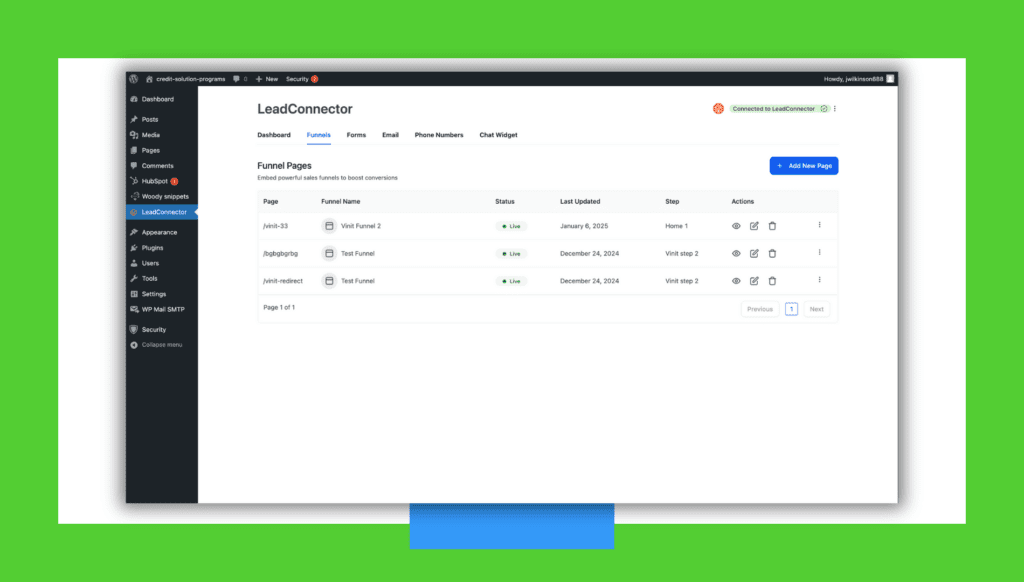Open WP Mail SMTP in the sidebar
This screenshot has height=582, width=1024.
162,310
